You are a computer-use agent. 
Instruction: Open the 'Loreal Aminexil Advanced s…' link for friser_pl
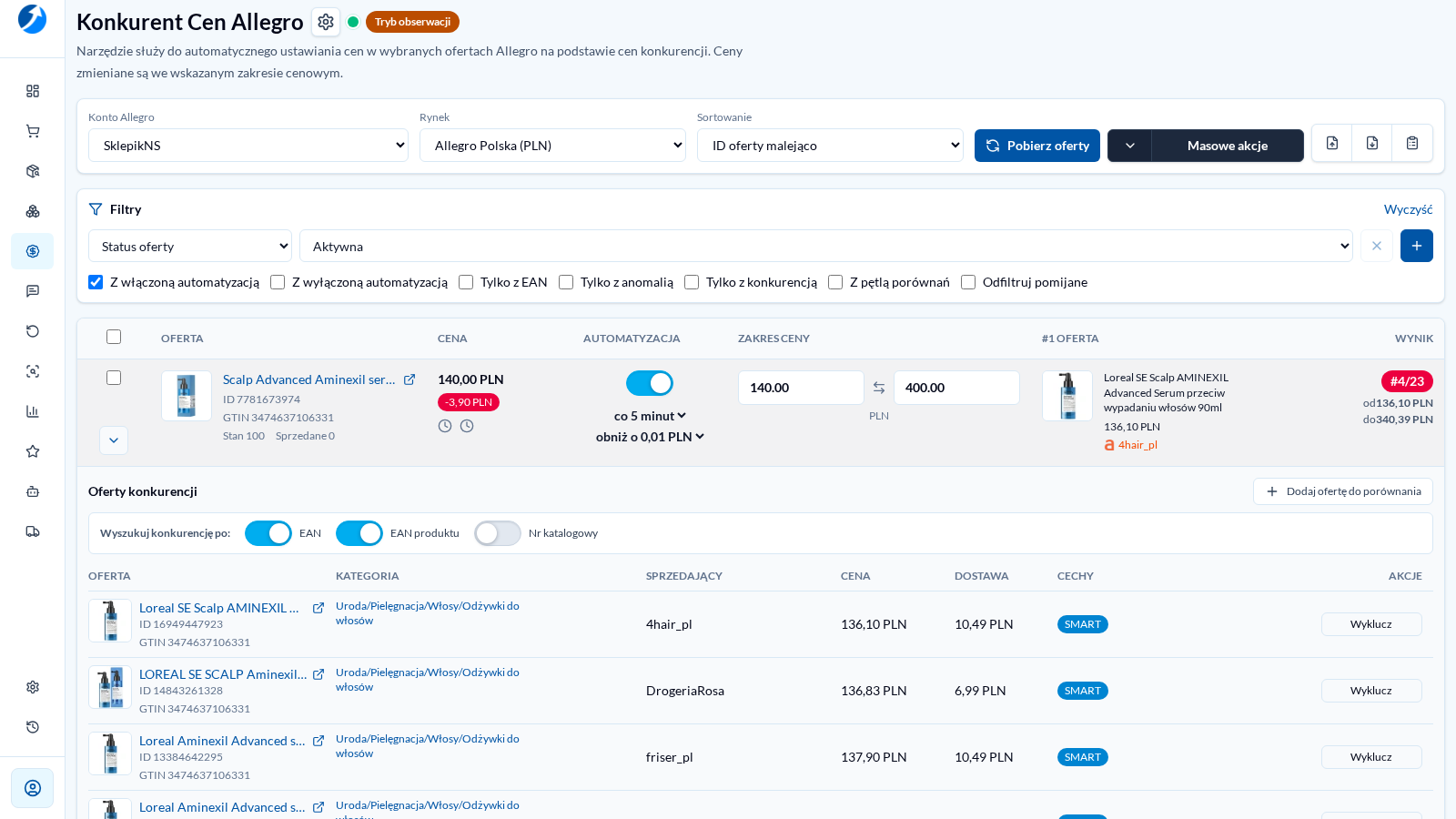click(x=222, y=741)
